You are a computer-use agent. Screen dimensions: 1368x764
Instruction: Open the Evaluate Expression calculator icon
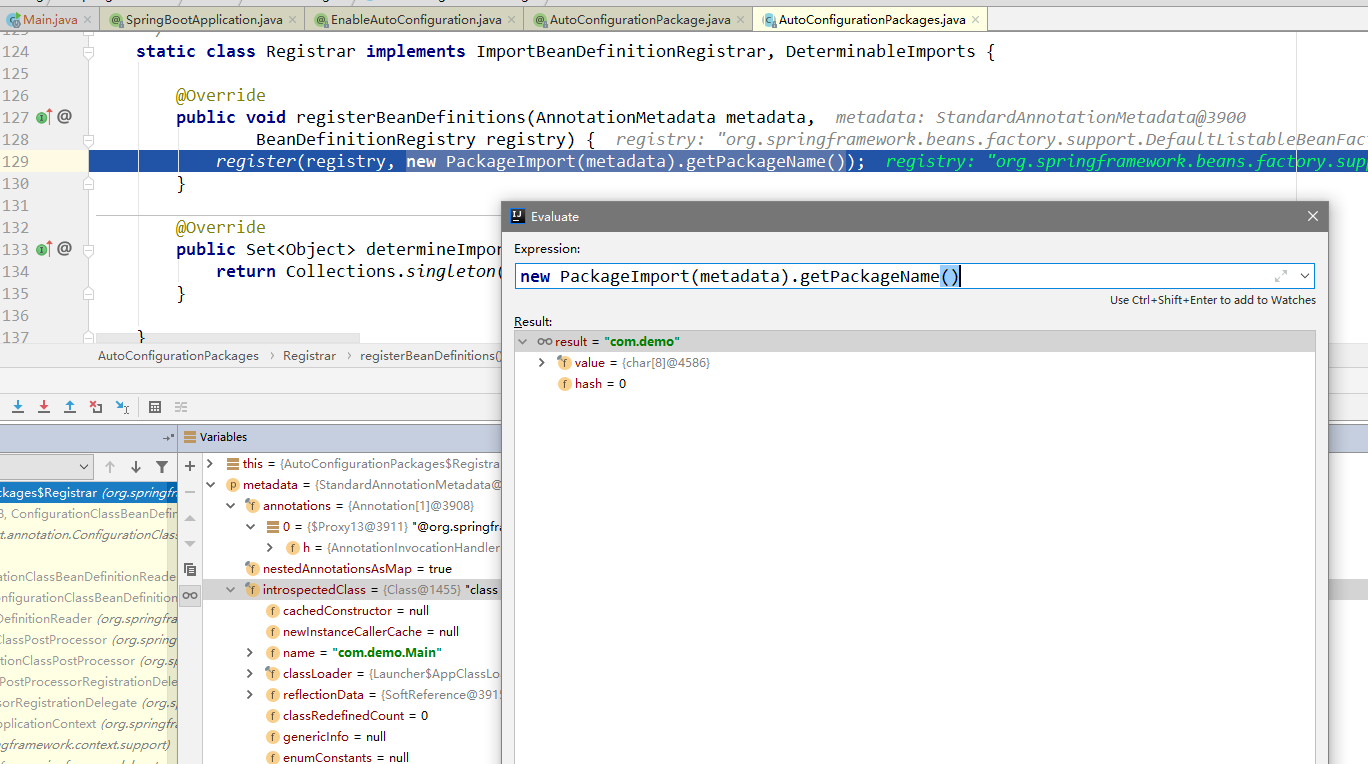[x=155, y=407]
